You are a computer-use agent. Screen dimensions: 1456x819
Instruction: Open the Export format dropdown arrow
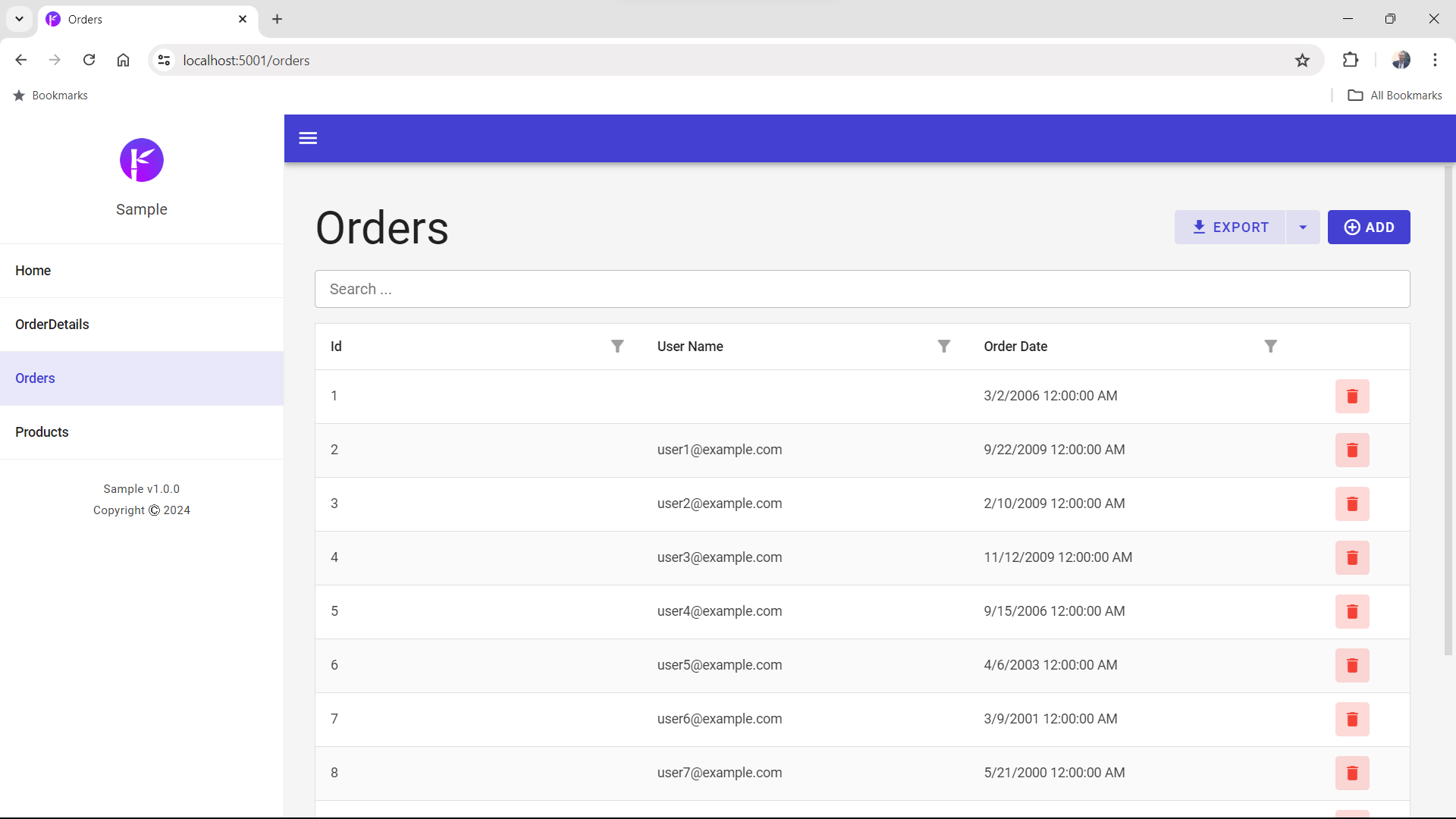(x=1303, y=227)
